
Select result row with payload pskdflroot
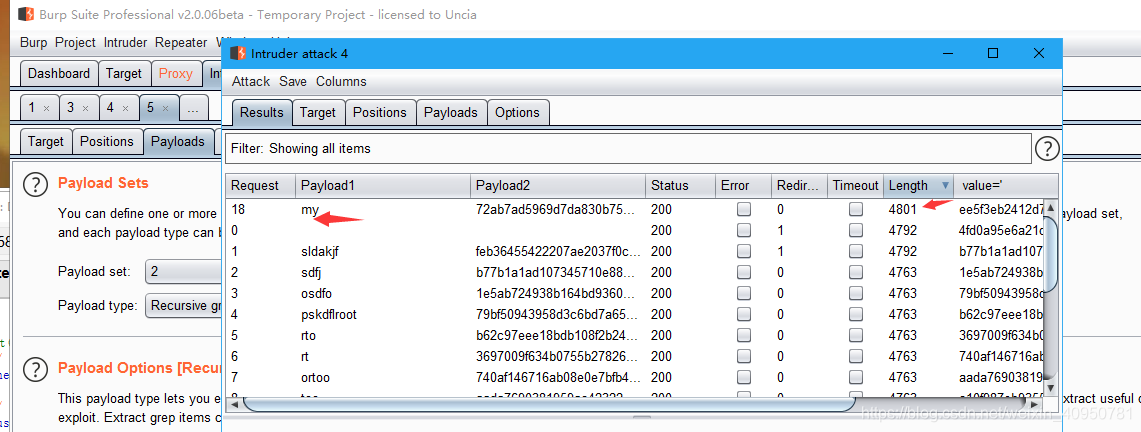(635, 315)
